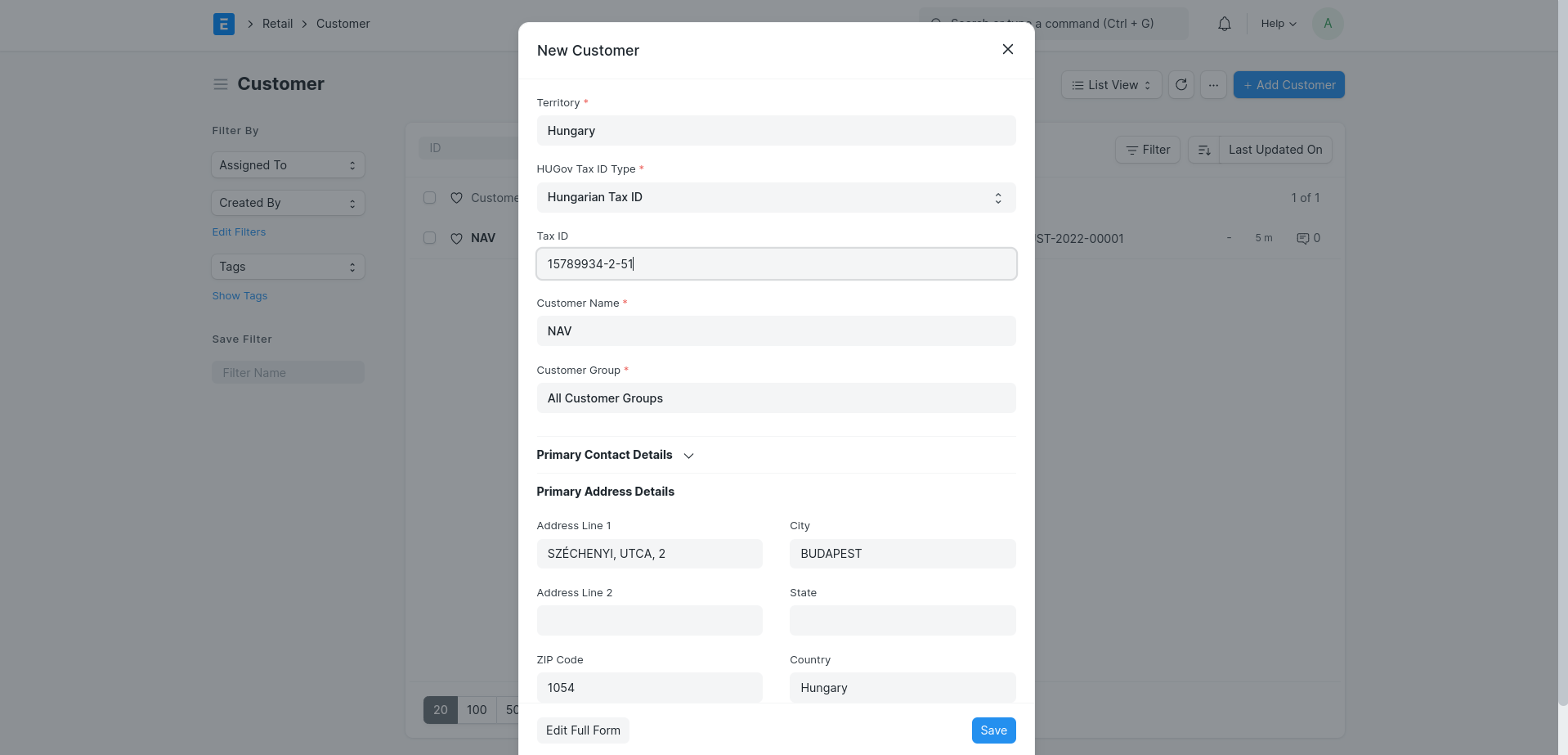Click the ERPNext home logo
This screenshot has height=755, width=1568.
point(223,24)
